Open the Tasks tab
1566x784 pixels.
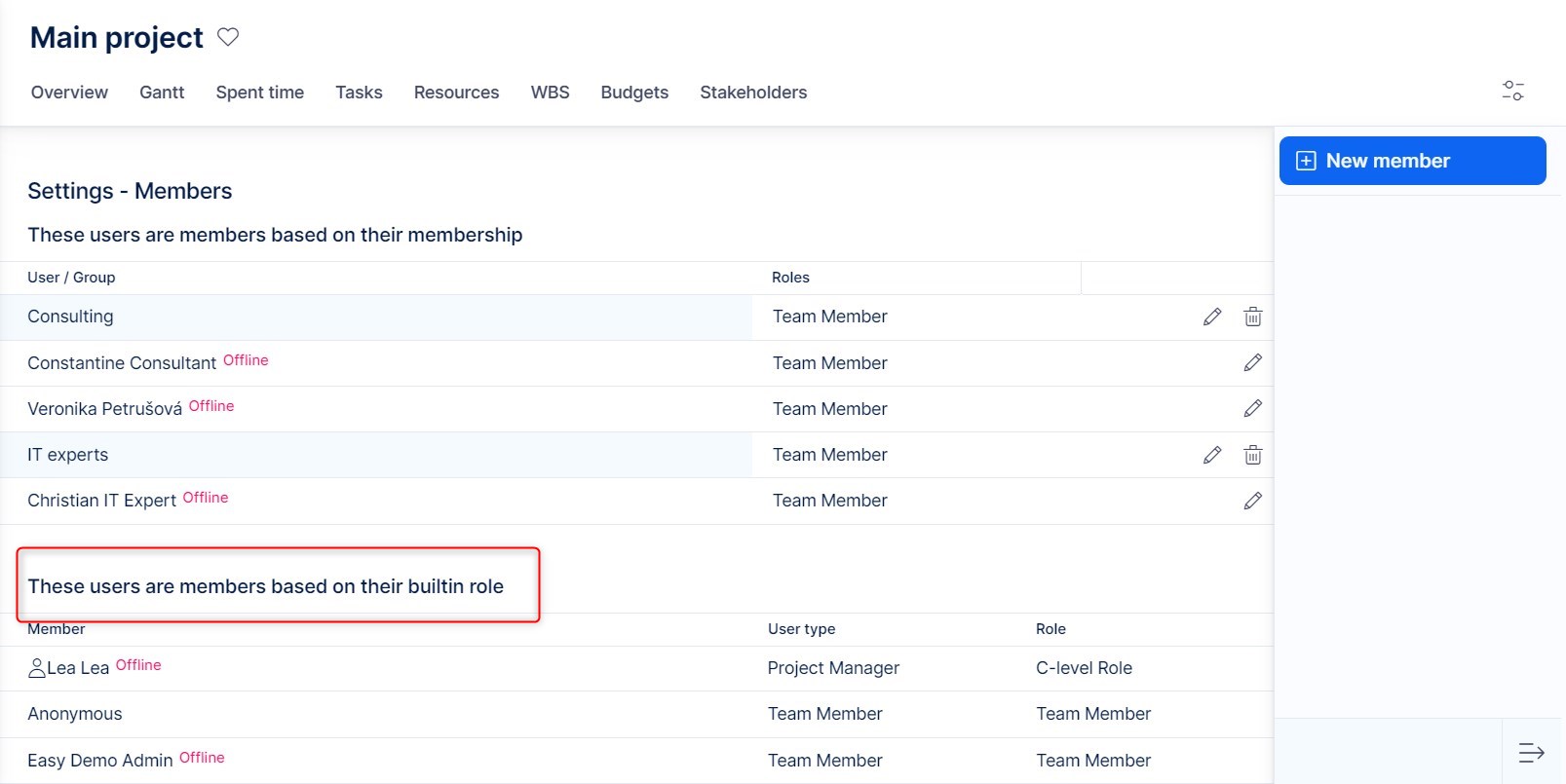coord(359,93)
